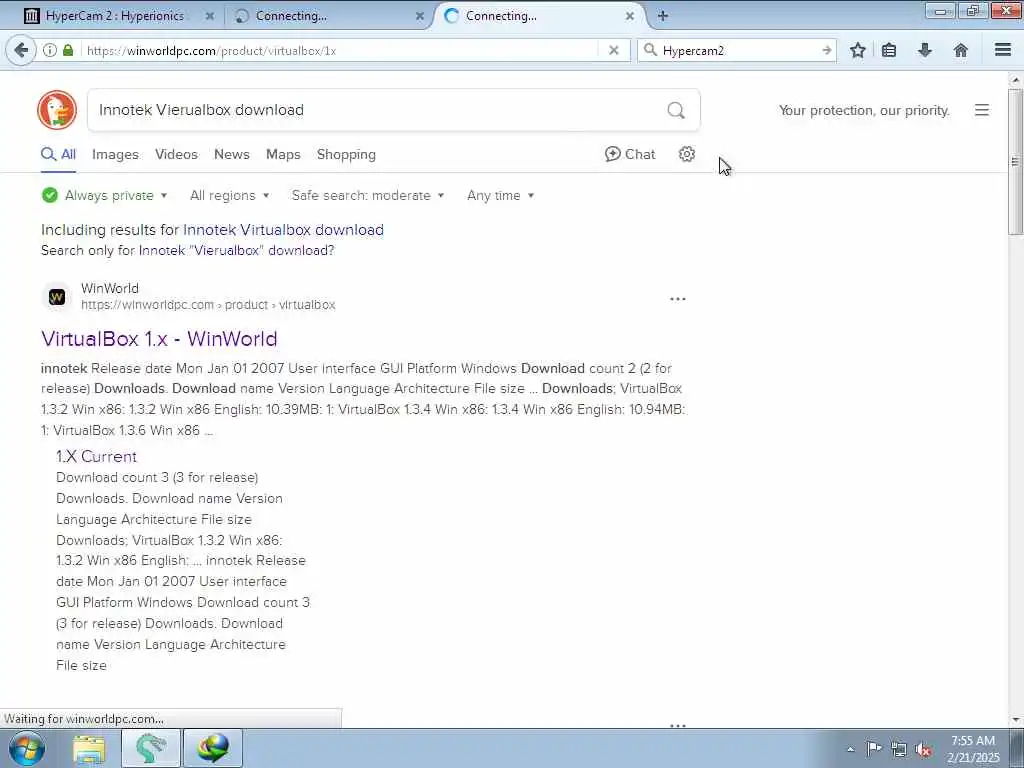Open Safe search: moderate dropdown

click(368, 195)
